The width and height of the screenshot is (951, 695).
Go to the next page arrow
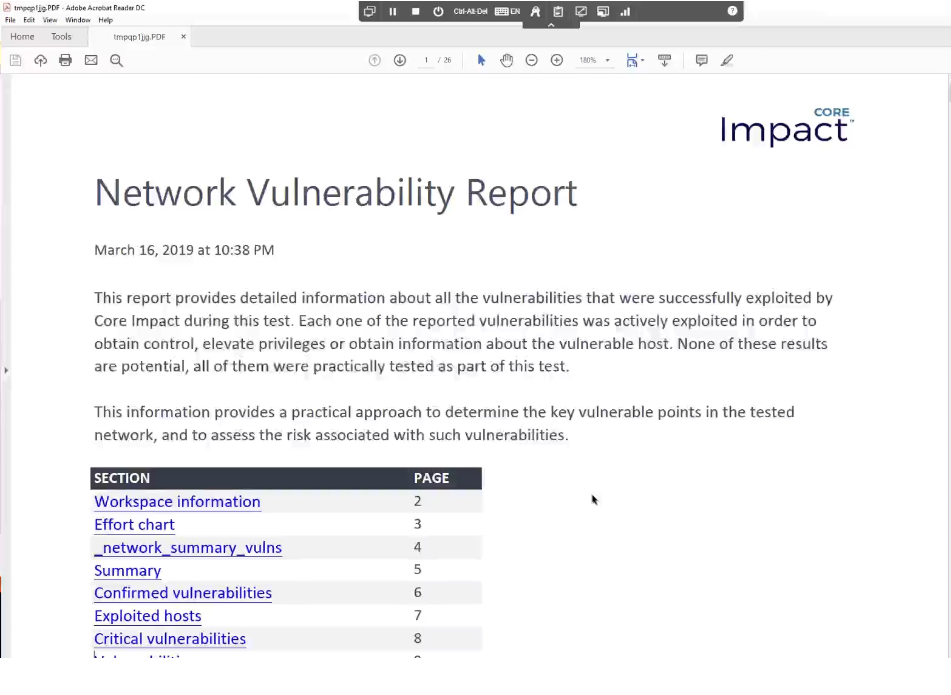(400, 60)
